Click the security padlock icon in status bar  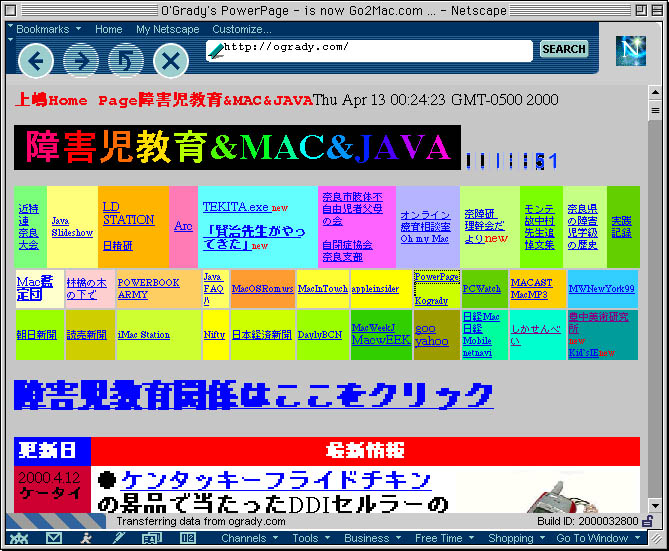click(x=648, y=521)
